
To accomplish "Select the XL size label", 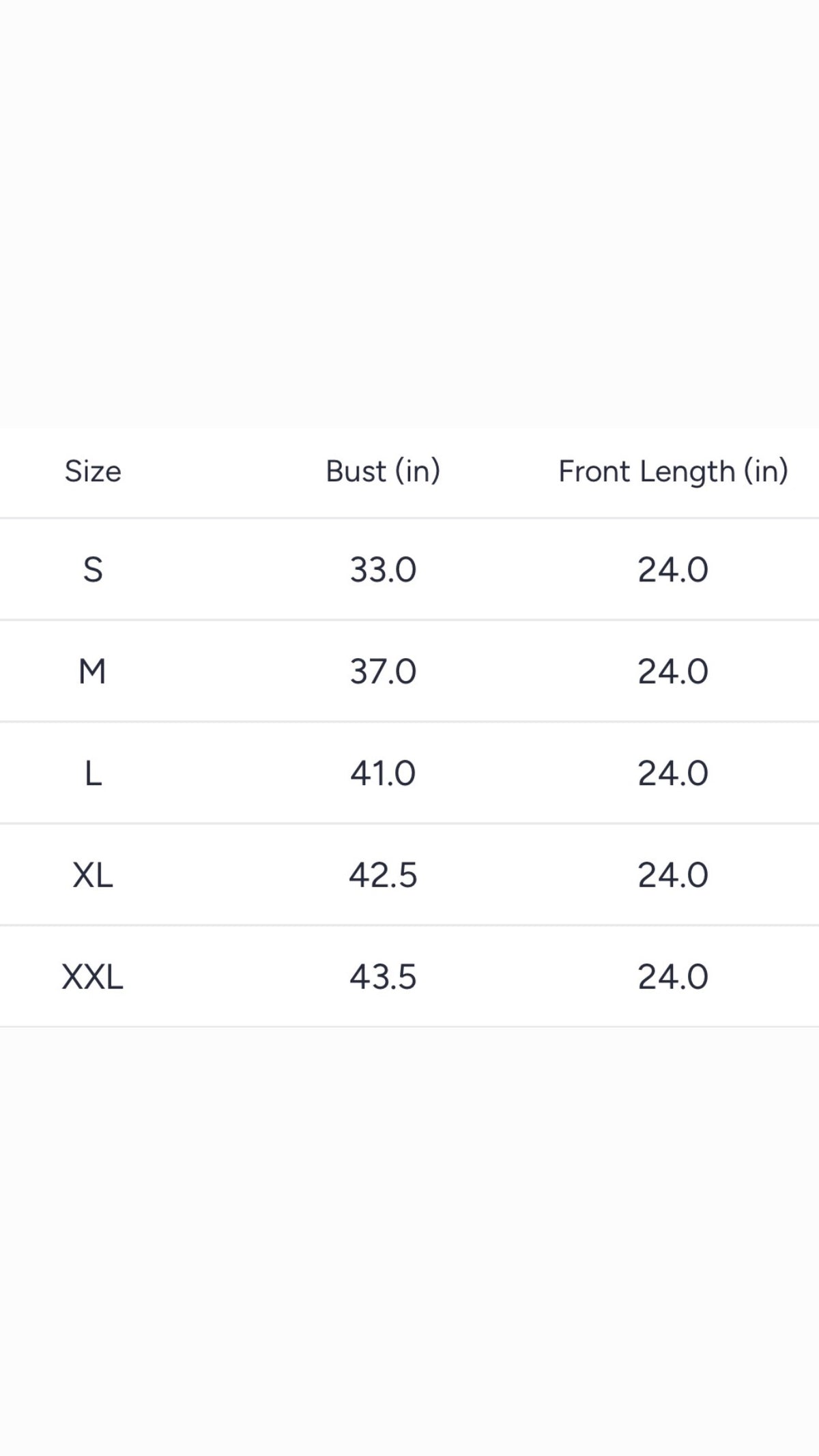I will [93, 875].
